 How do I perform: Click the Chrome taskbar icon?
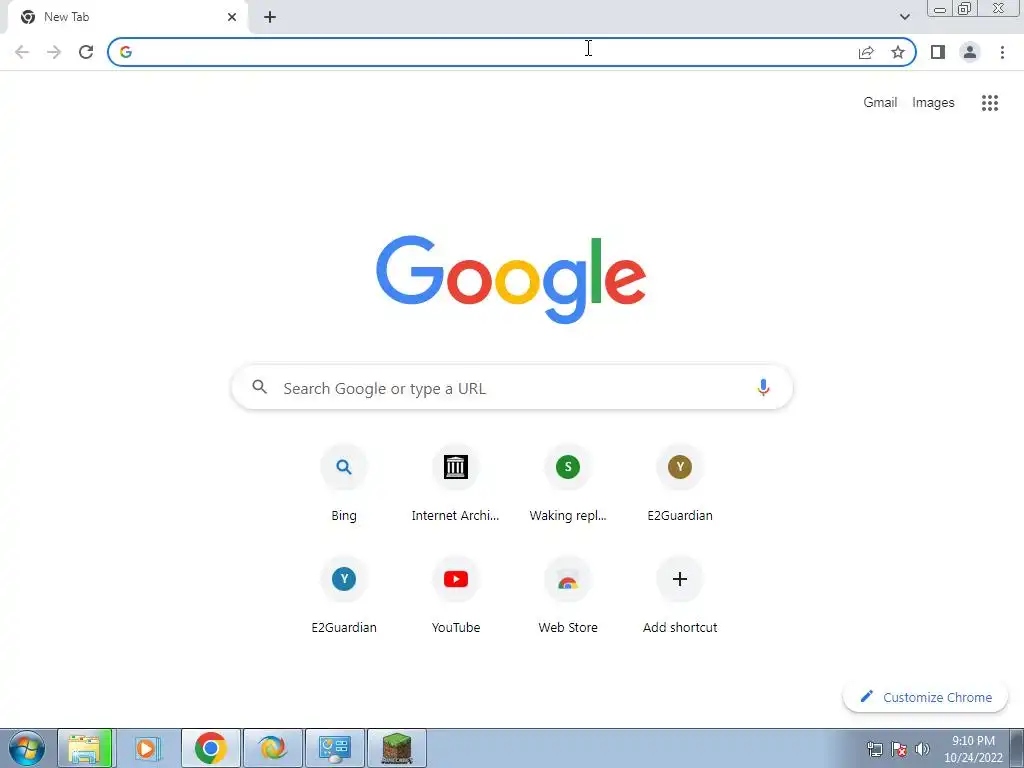[210, 748]
